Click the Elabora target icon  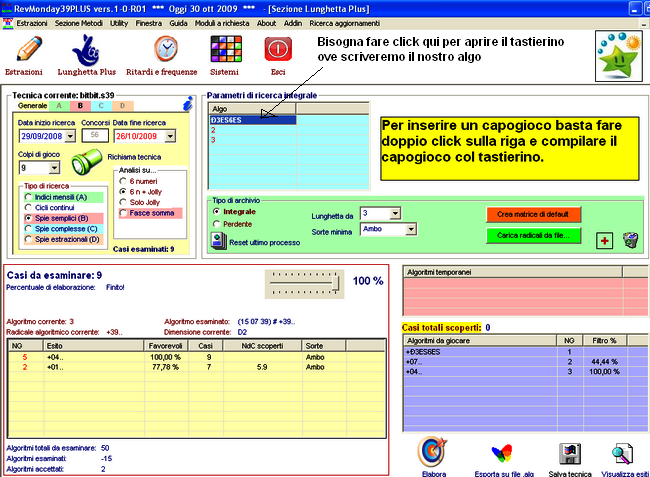point(432,452)
